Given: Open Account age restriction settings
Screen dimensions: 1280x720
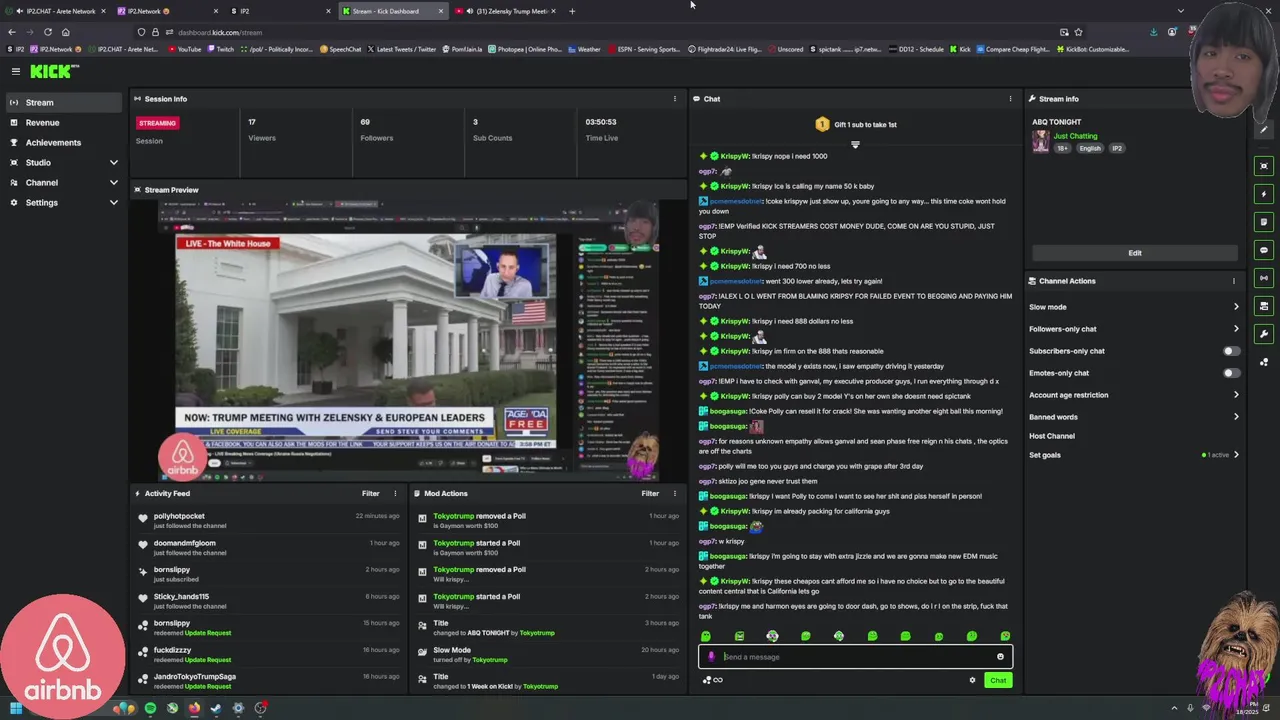Looking at the screenshot, I should 1134,395.
